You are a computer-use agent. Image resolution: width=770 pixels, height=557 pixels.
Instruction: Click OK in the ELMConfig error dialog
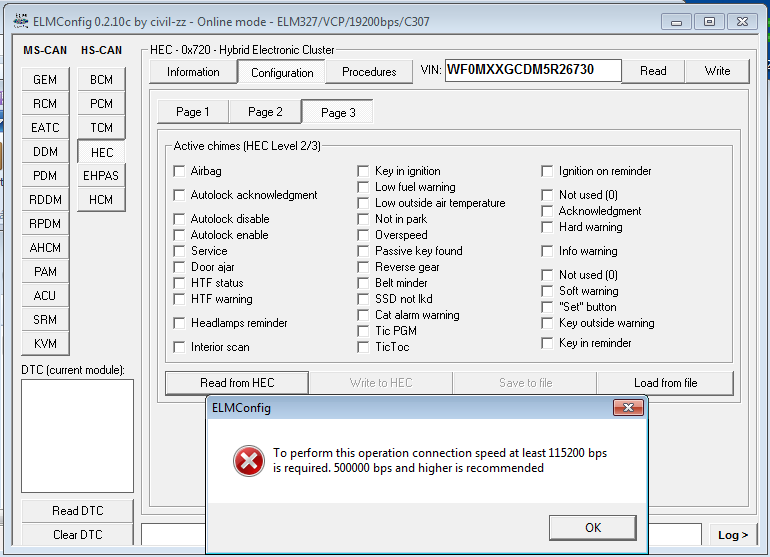point(593,527)
